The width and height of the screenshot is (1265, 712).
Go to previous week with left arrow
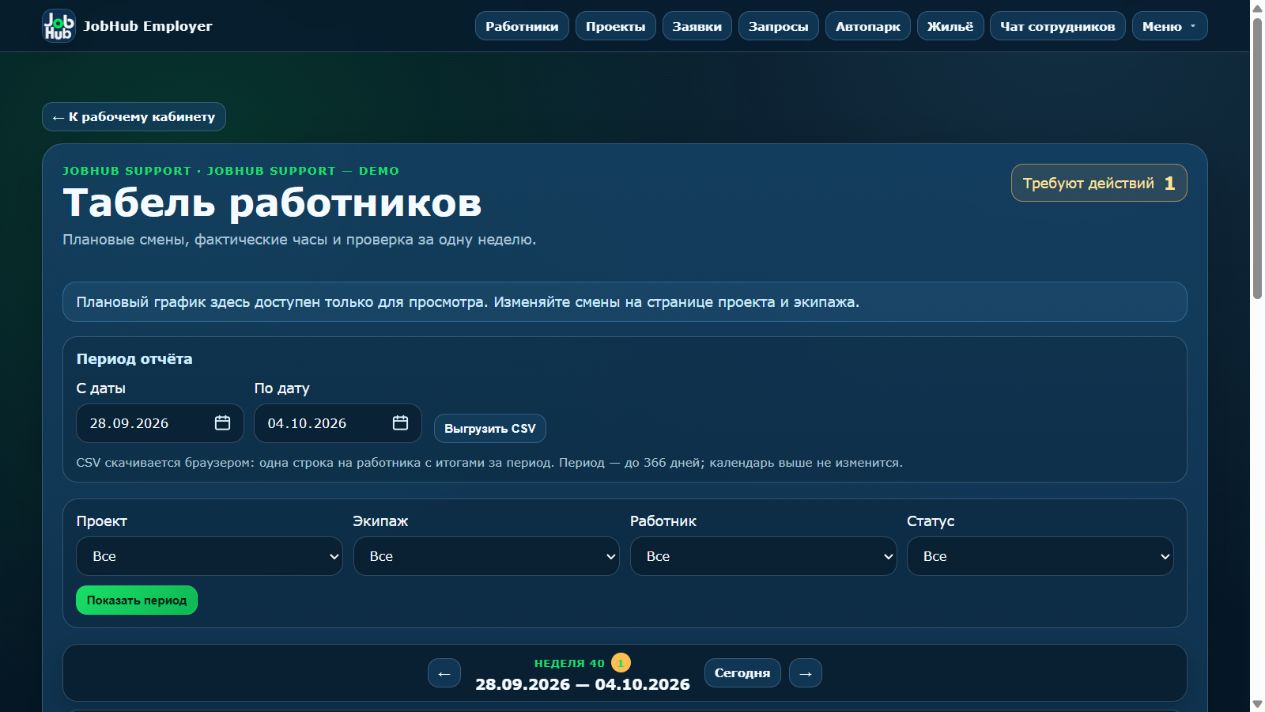(444, 673)
